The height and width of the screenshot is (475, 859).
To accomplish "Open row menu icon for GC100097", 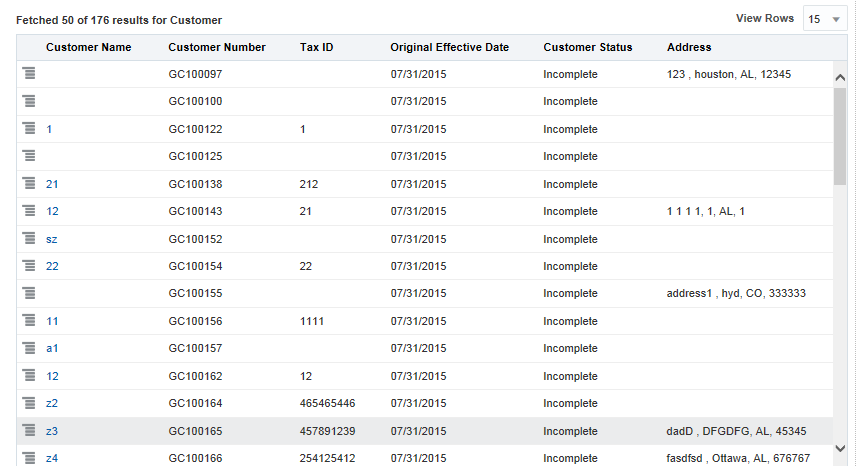I will [x=29, y=73].
